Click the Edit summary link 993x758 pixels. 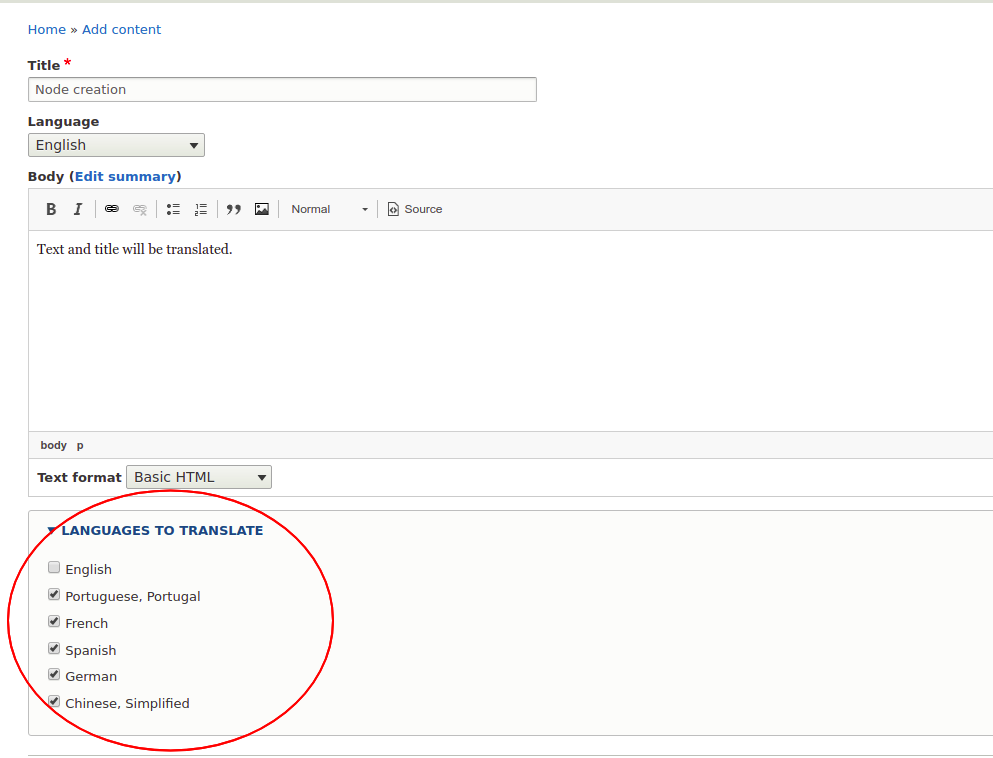[x=125, y=177]
